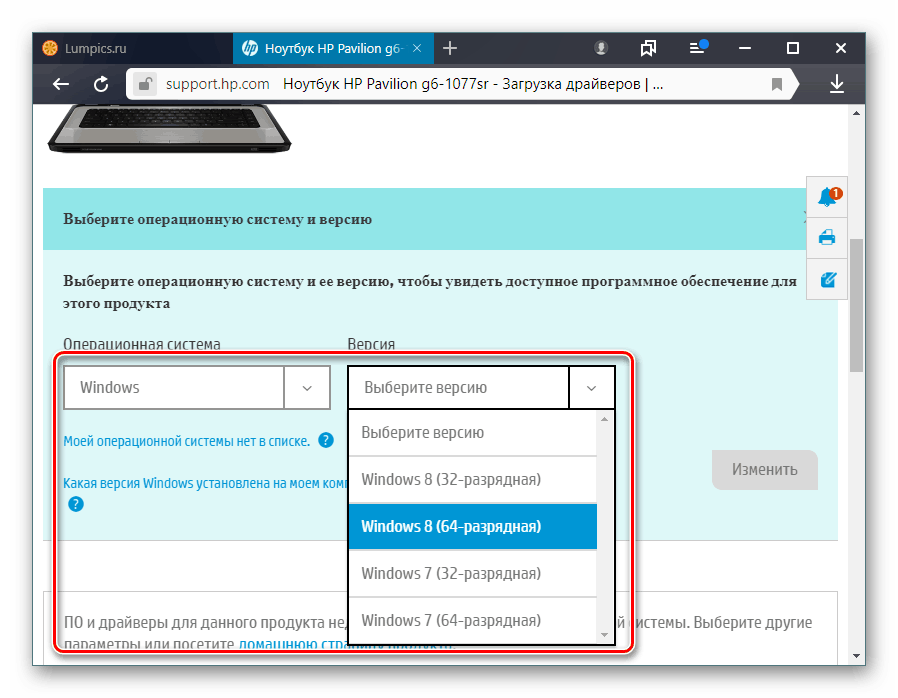Click the Изменить button
The image size is (898, 698).
coord(765,470)
